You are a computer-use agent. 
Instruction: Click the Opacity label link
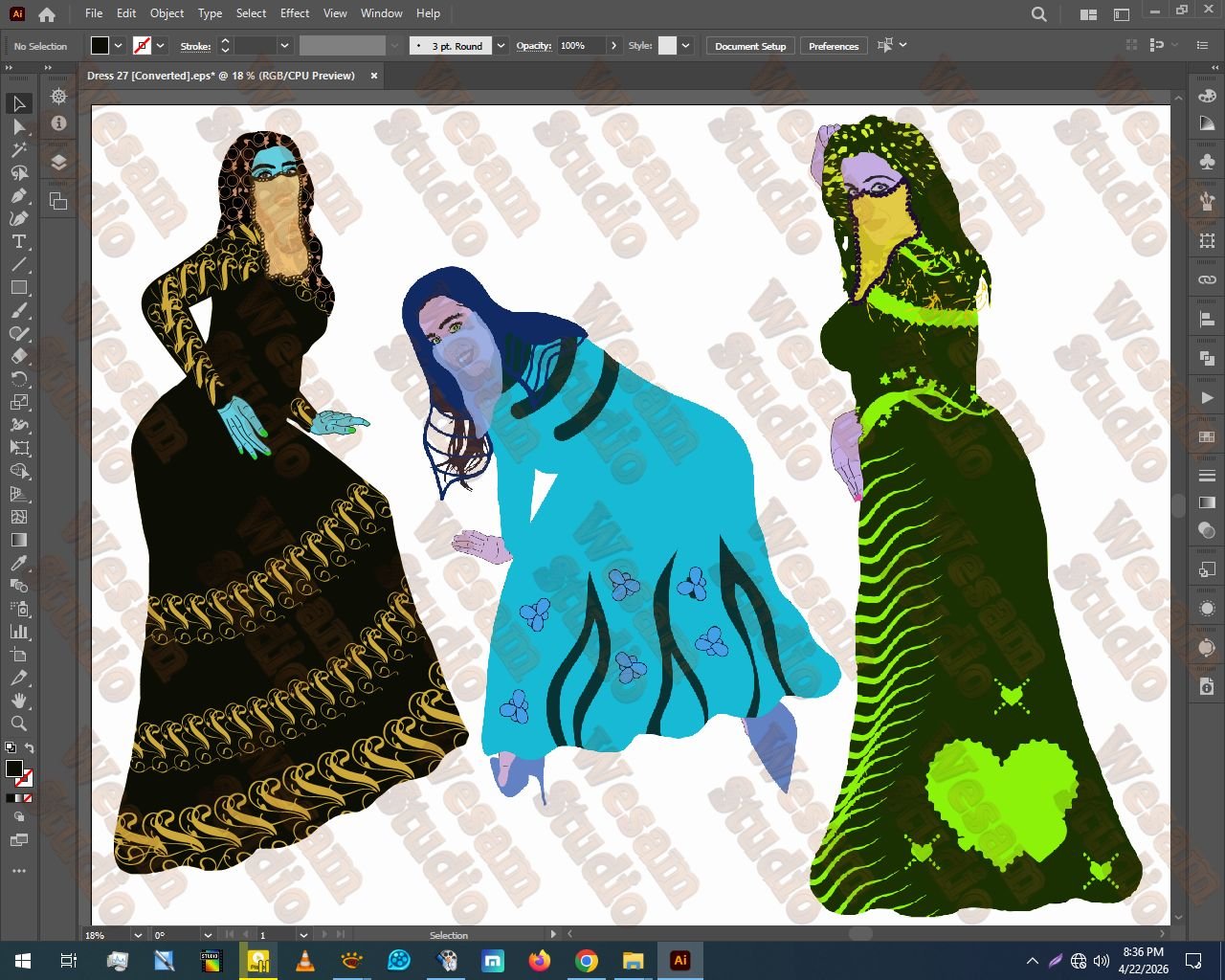[534, 46]
